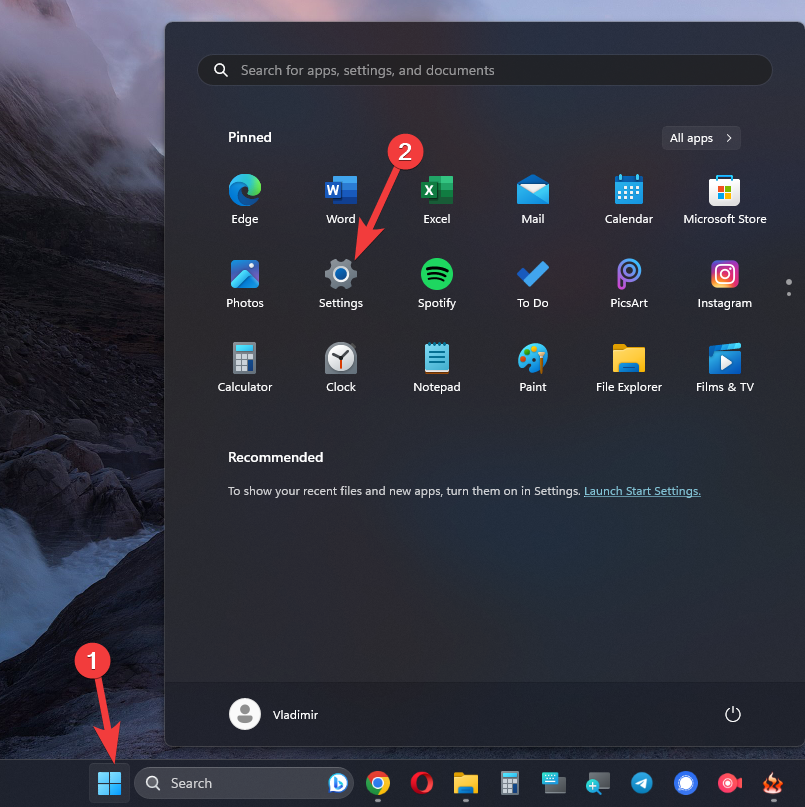Open the power options button
805x807 pixels.
coord(733,714)
